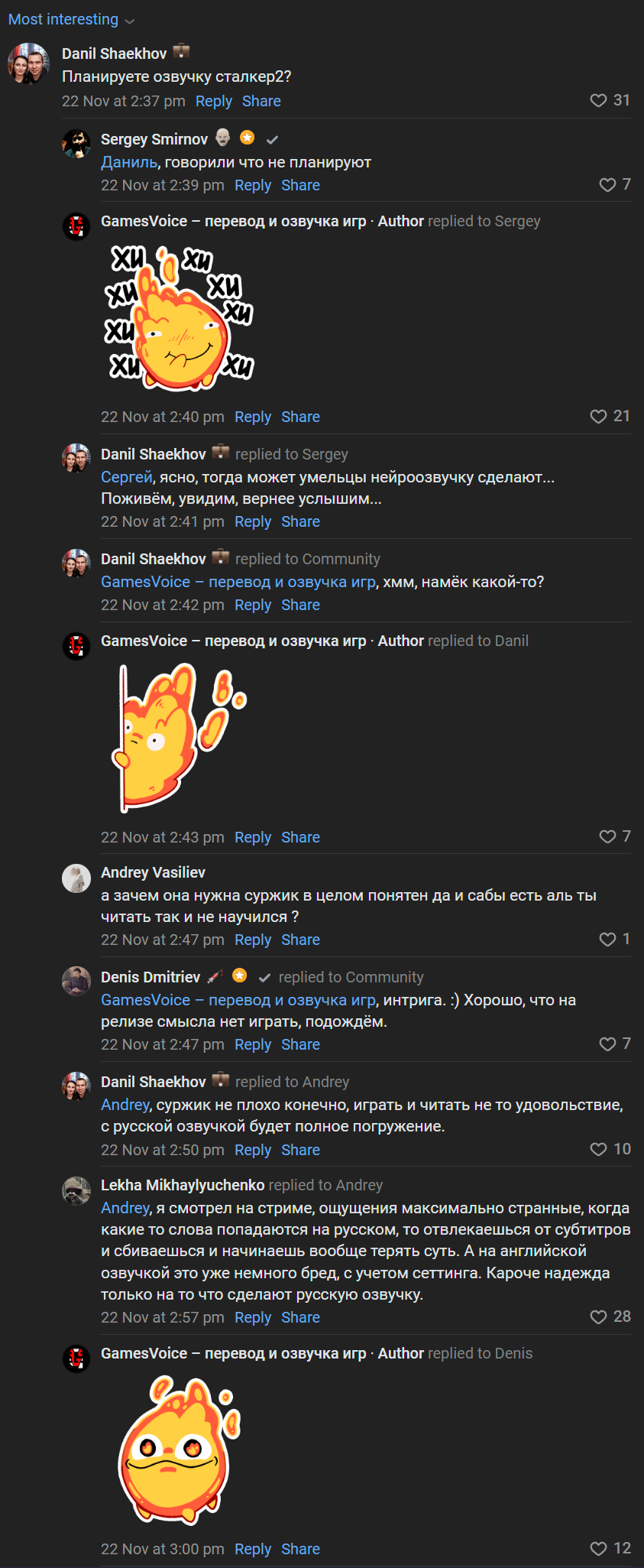Like Lekha Mikhaylyuchenko's comment
This screenshot has width=644, height=1568.
point(598,1316)
